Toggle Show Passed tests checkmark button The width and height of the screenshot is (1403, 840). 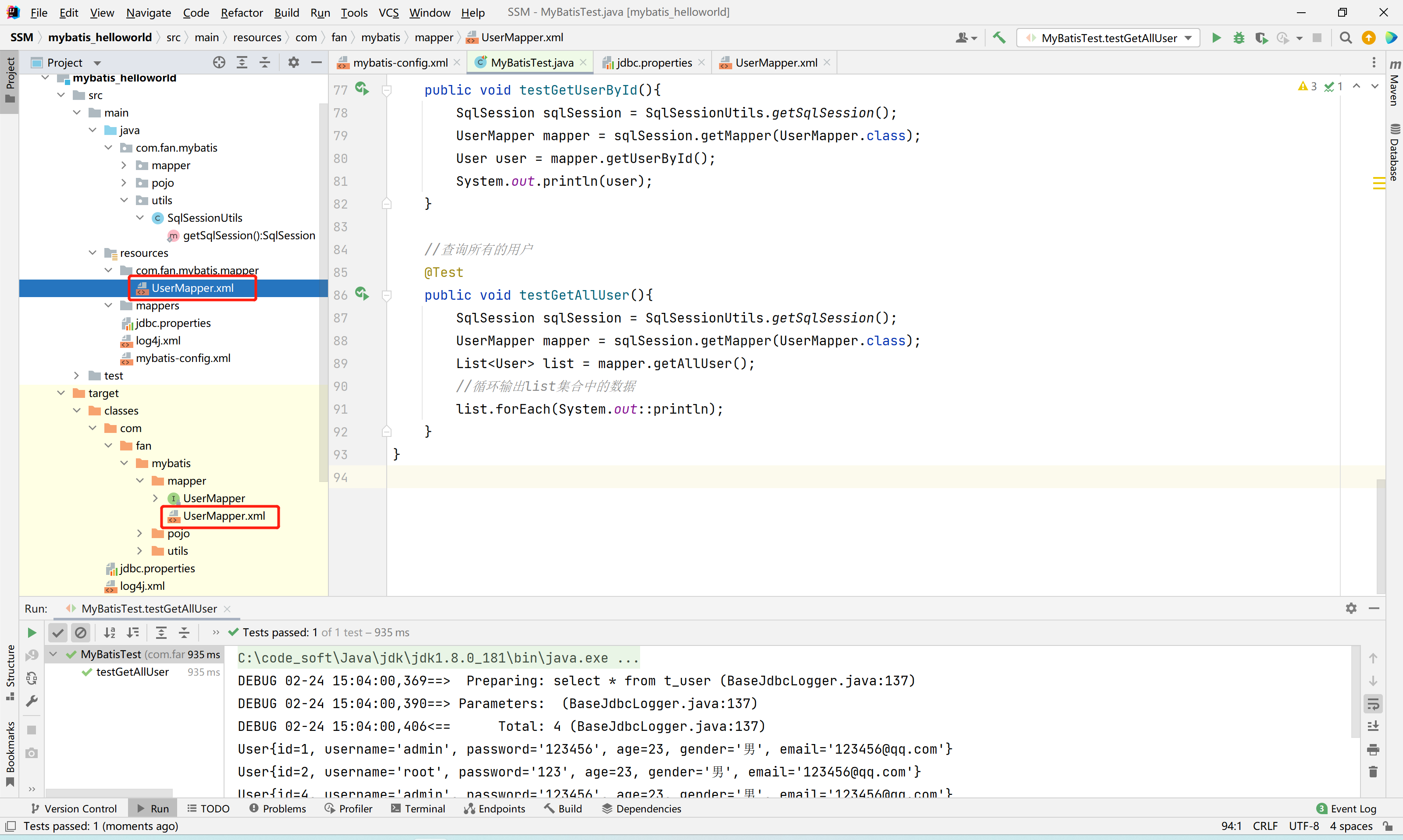[58, 632]
